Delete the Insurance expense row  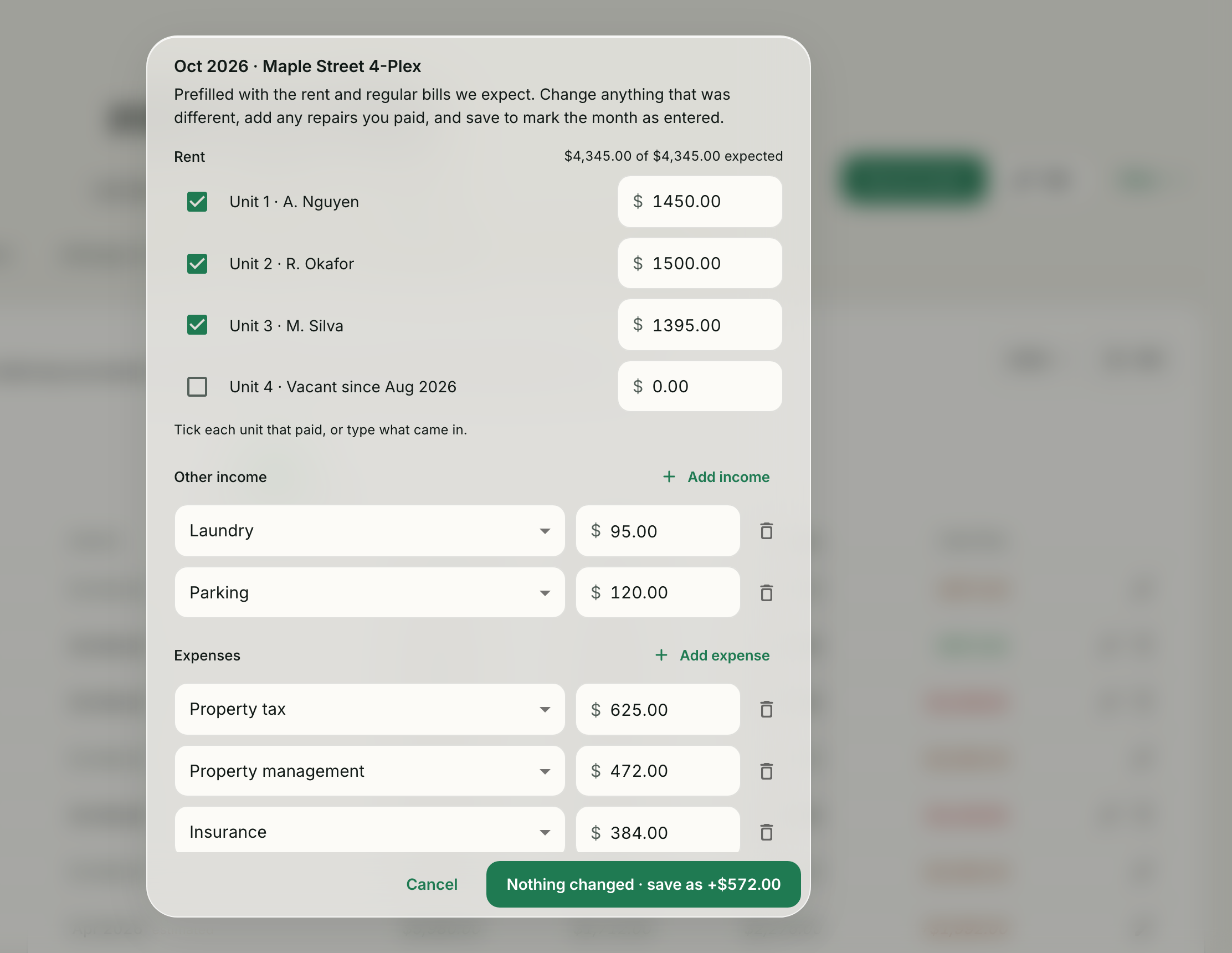pyautogui.click(x=766, y=832)
